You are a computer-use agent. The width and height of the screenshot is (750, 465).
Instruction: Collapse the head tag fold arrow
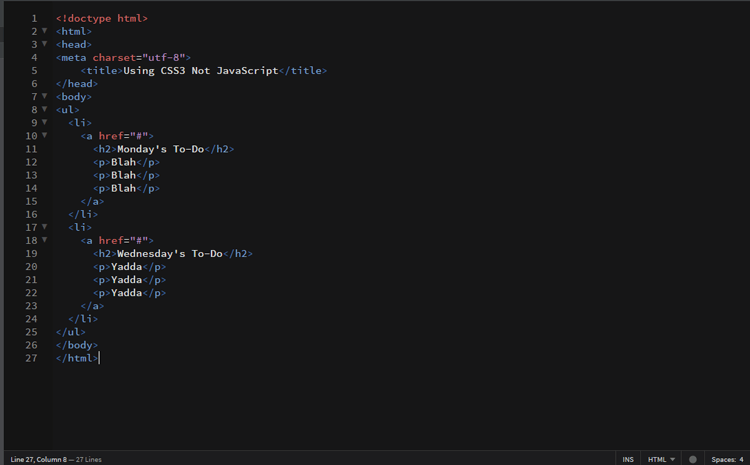coord(44,44)
